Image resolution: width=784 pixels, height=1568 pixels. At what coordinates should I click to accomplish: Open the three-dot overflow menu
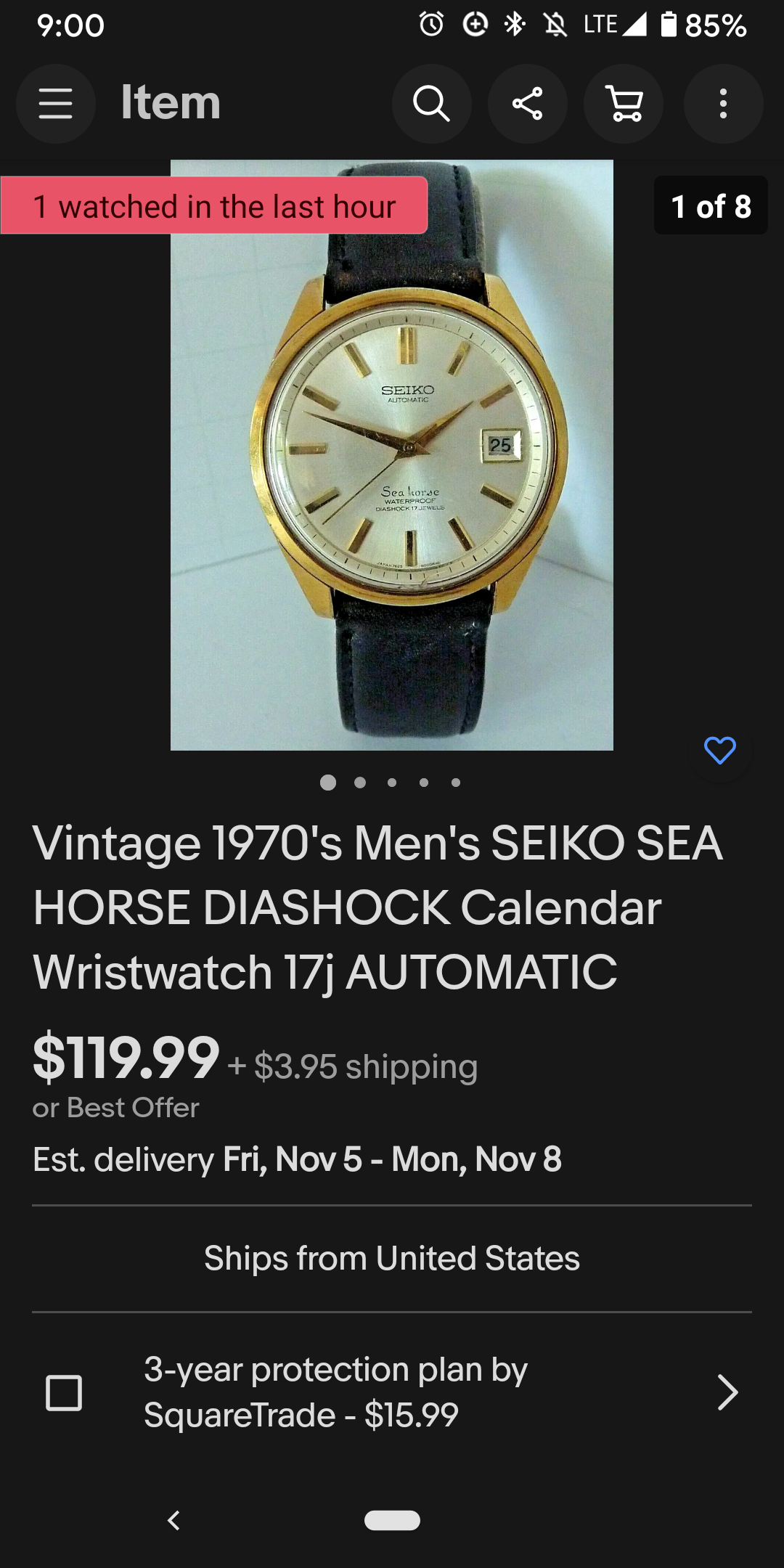click(x=723, y=104)
